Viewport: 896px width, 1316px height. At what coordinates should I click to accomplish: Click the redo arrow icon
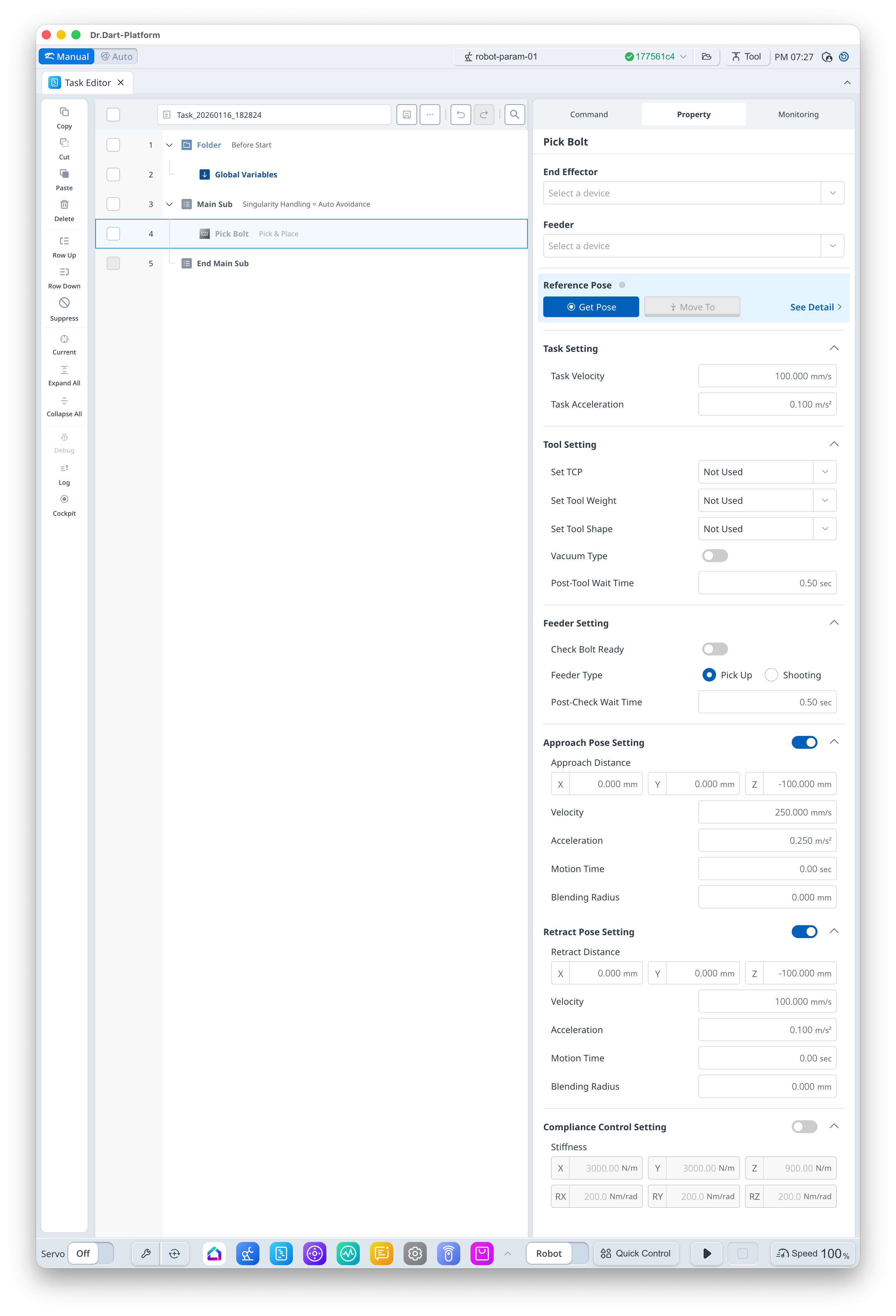[484, 114]
